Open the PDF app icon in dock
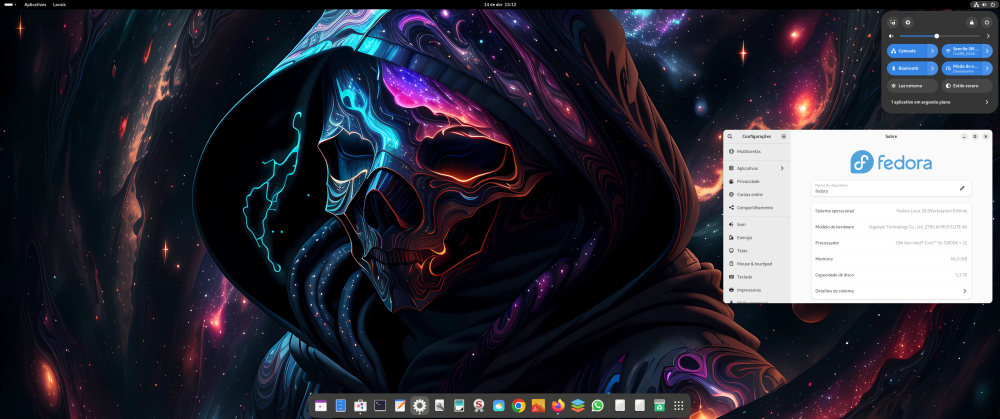1000x419 pixels. [x=538, y=405]
